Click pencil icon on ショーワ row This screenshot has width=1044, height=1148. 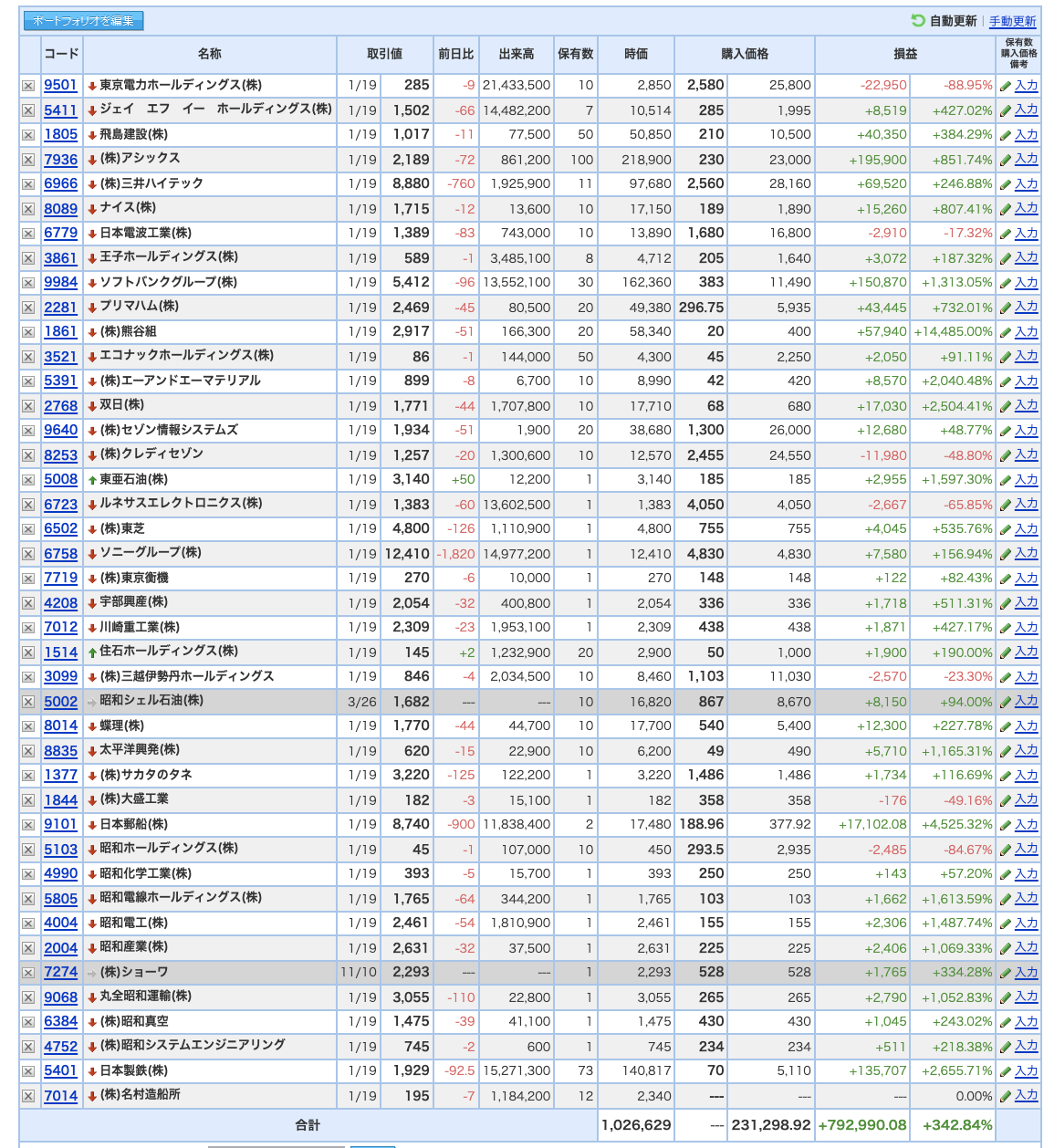(1005, 973)
